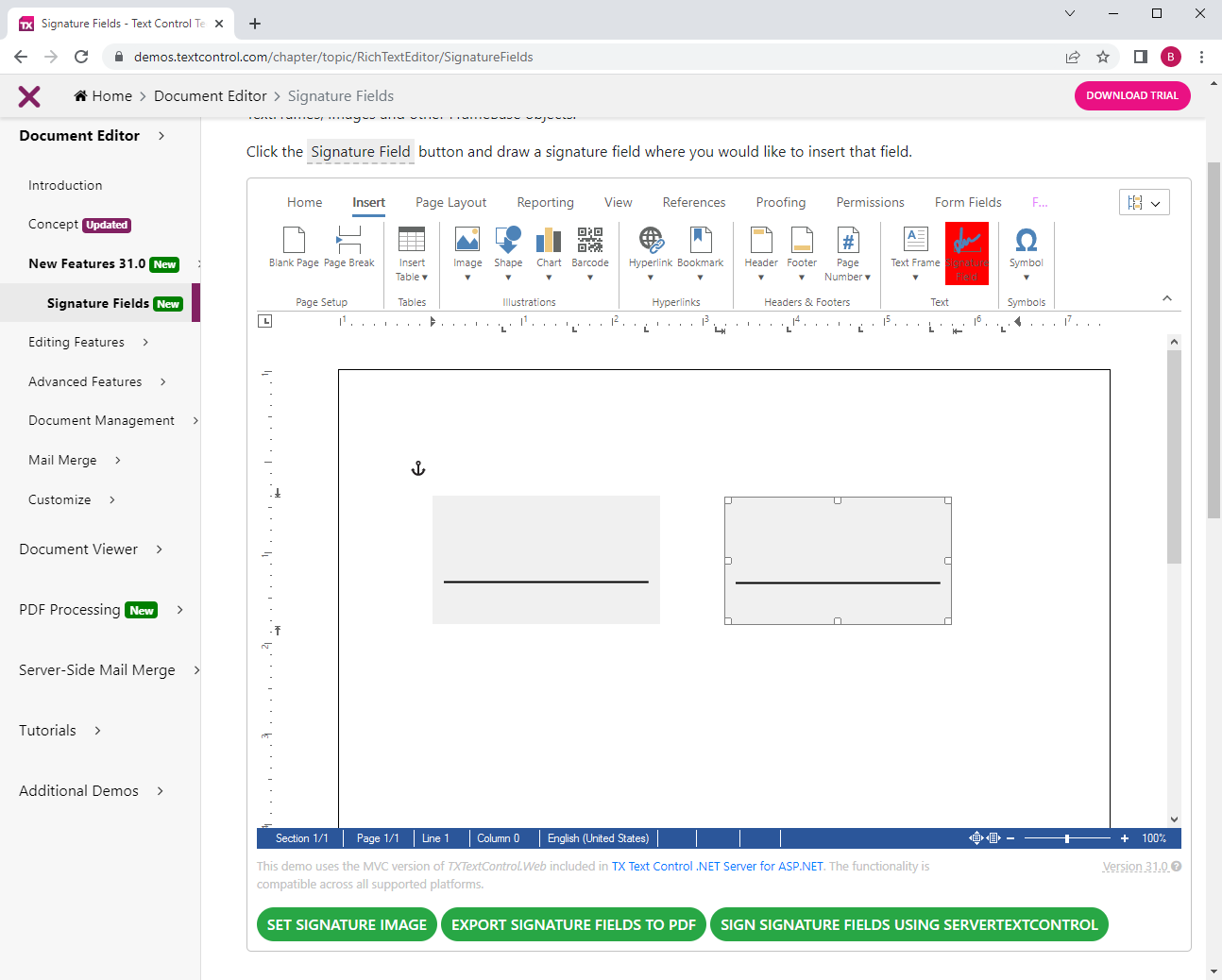Insert an Image from the ribbon
The image size is (1222, 980).
467,254
